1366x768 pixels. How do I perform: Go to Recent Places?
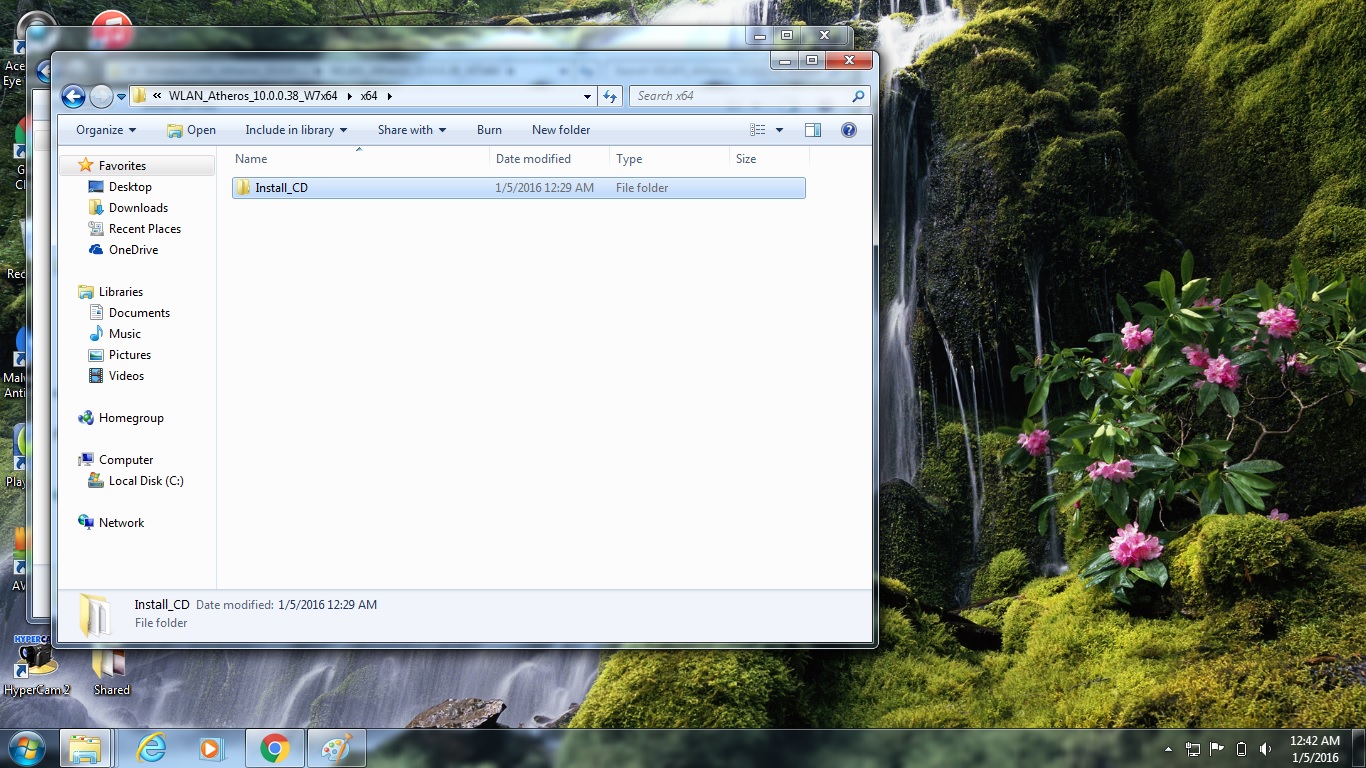coord(145,229)
